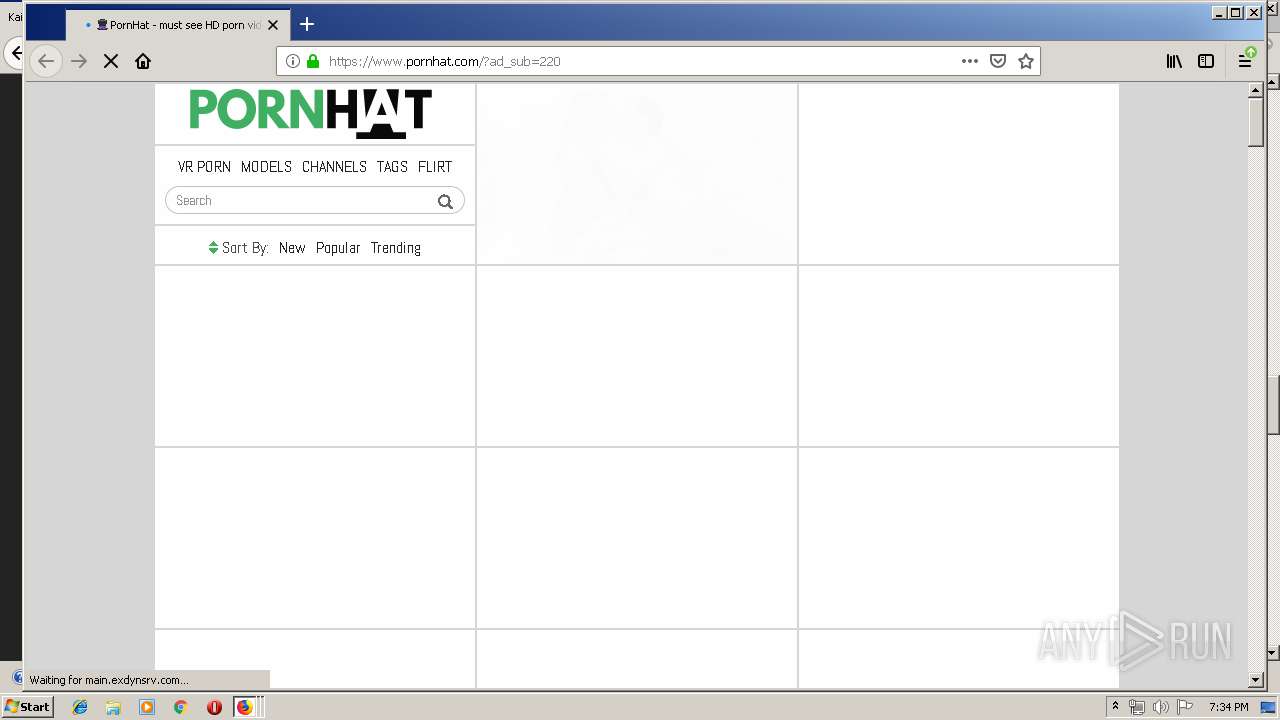This screenshot has height=720, width=1280.
Task: Click the green sort arrows icon
Action: (x=213, y=248)
